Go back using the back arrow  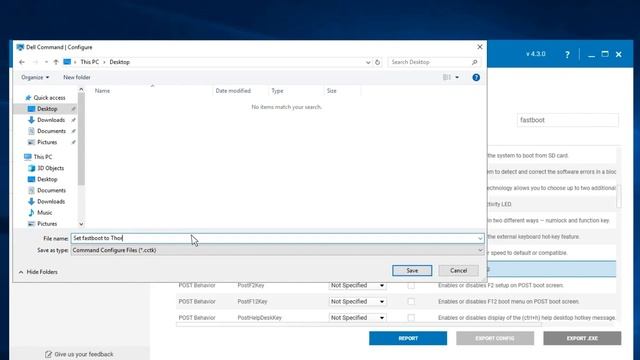(22, 62)
